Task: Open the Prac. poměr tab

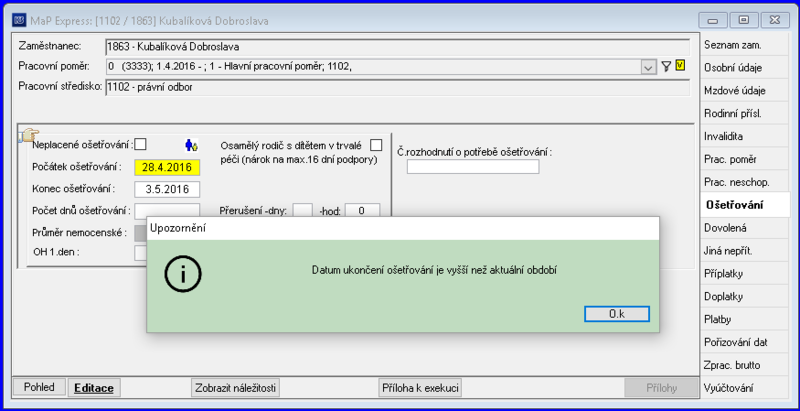Action: pos(745,160)
